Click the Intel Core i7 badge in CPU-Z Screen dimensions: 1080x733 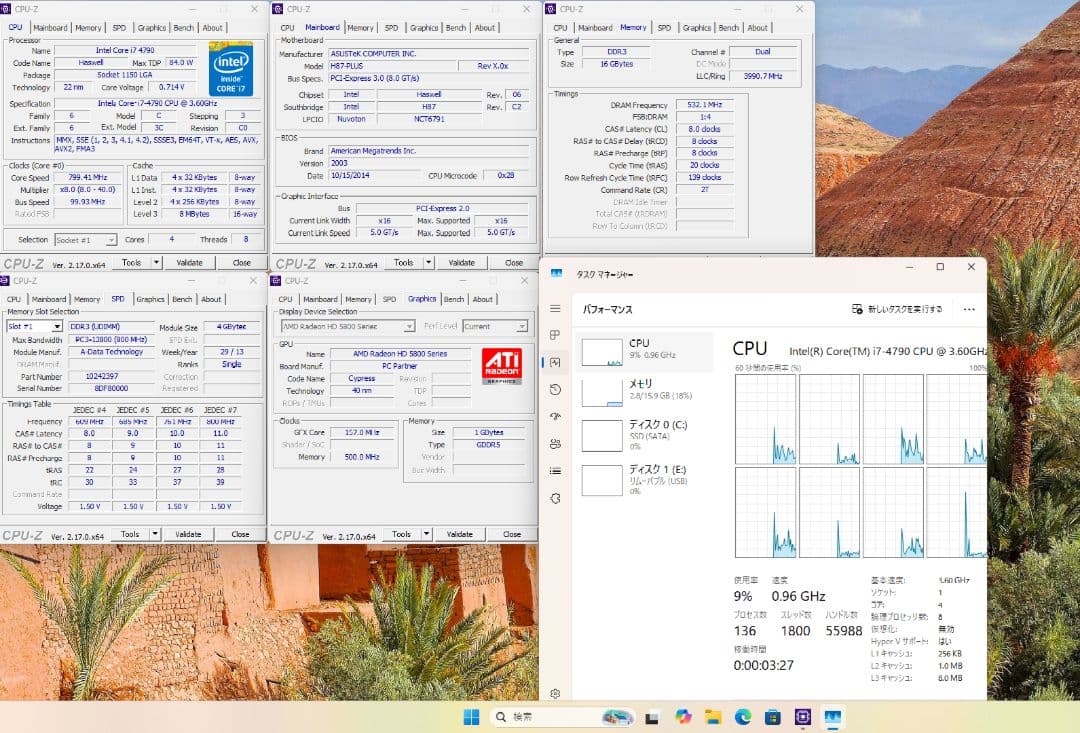pyautogui.click(x=232, y=69)
